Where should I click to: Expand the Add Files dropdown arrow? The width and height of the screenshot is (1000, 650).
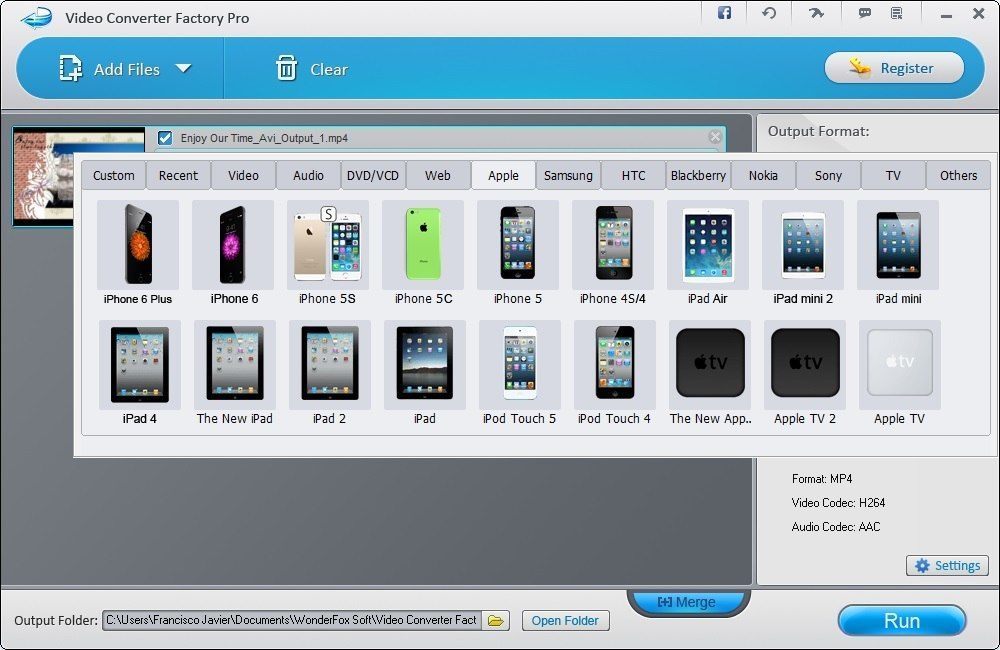pyautogui.click(x=185, y=68)
